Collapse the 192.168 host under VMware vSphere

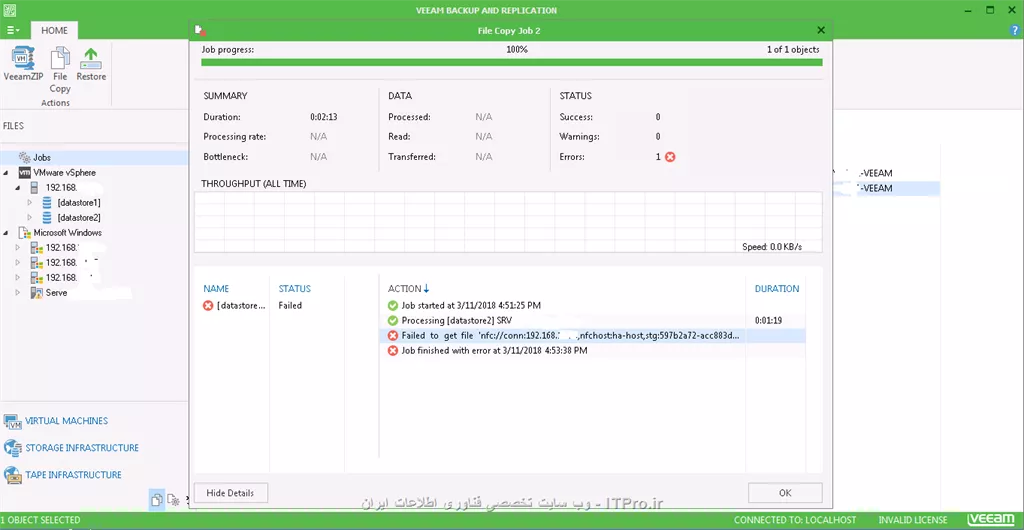click(x=18, y=188)
